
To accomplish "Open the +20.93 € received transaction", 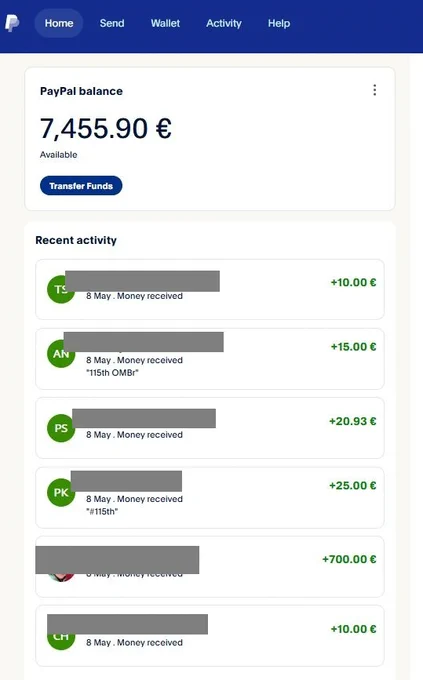I will (210, 428).
